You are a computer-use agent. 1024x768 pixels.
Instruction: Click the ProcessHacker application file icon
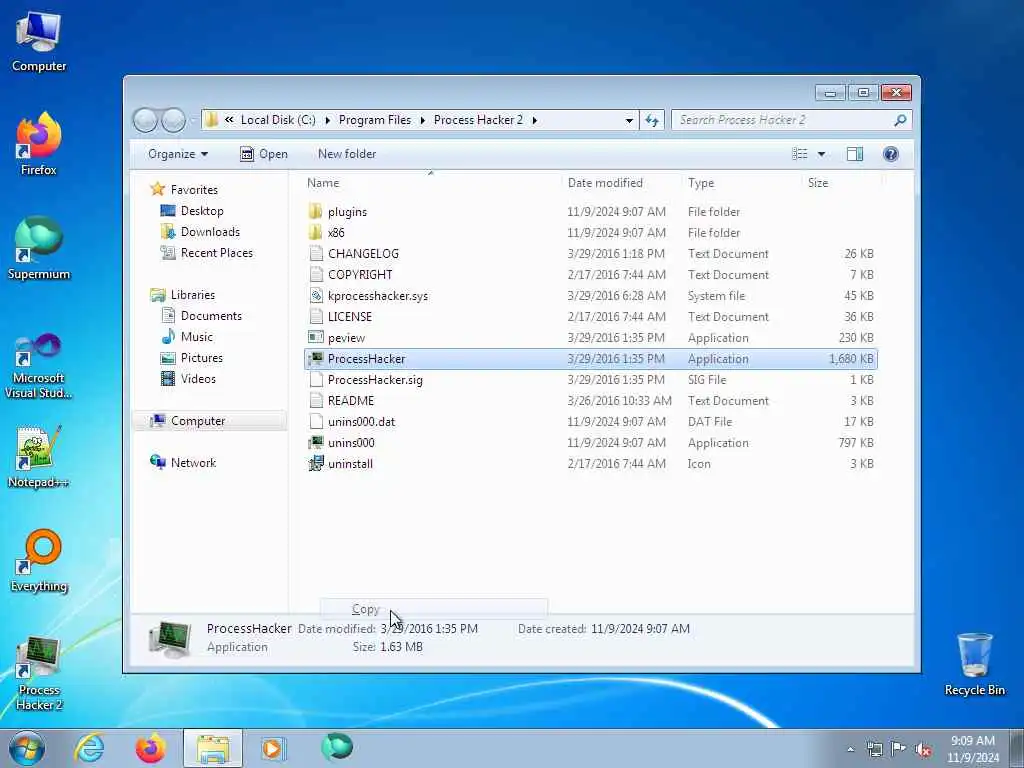316,359
